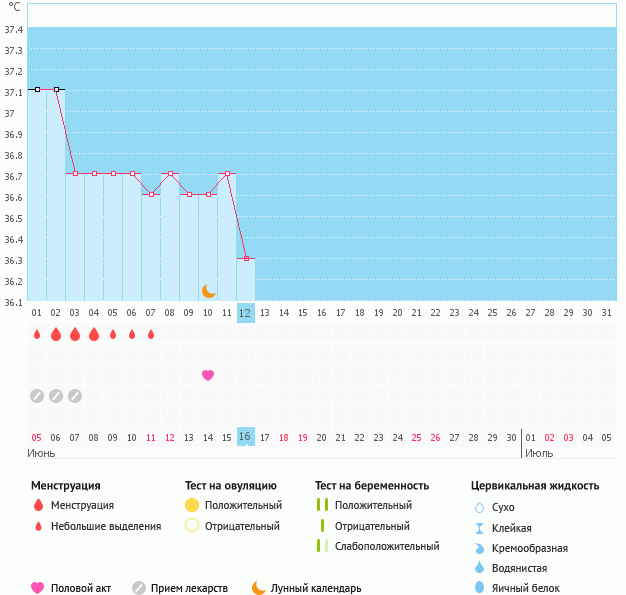Click the orange moon icon on day 10
Viewport: 626px width, 595px height.
pos(208,291)
